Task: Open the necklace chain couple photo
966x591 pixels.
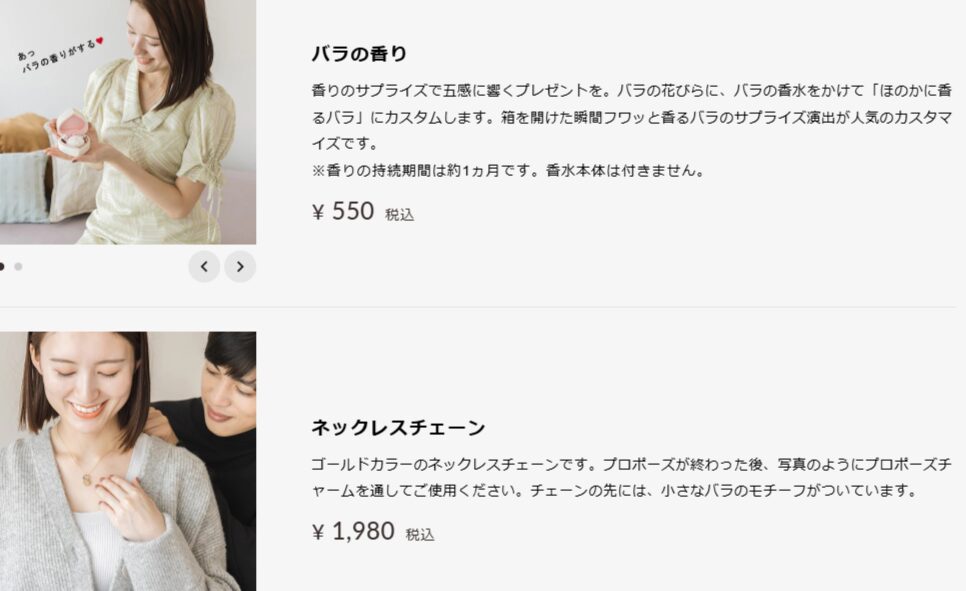Action: [128, 461]
